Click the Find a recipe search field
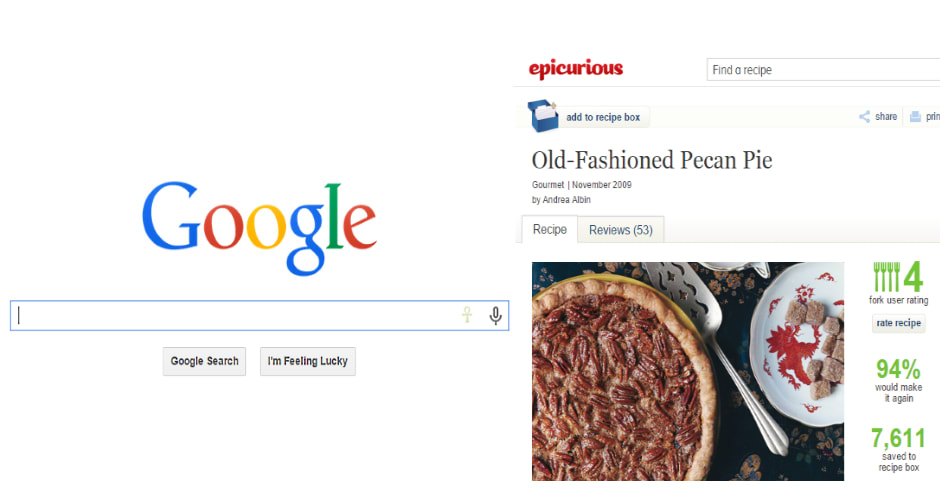This screenshot has width=940, height=500. click(x=823, y=70)
